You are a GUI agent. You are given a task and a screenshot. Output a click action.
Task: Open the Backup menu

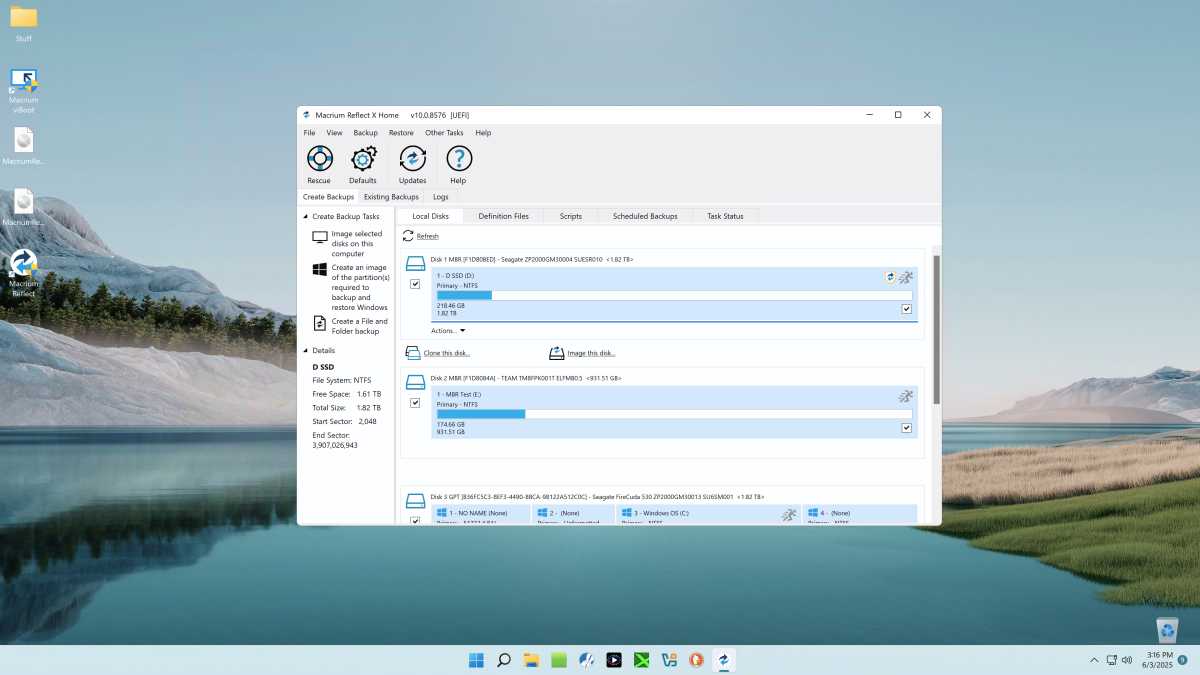coord(365,132)
